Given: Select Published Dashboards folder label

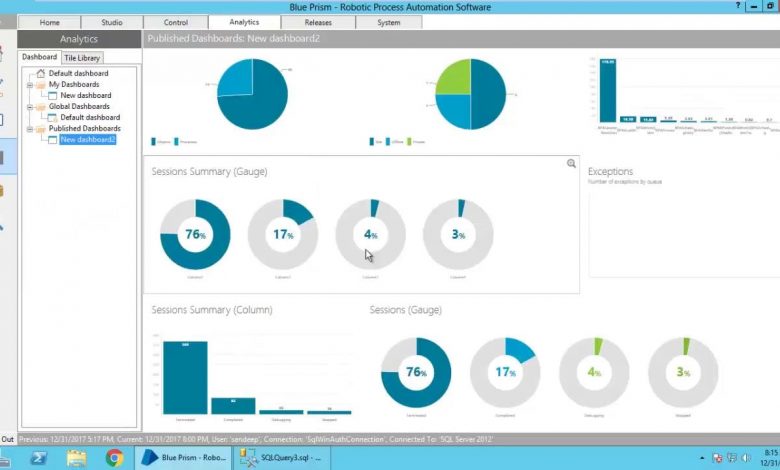Looking at the screenshot, I should pyautogui.click(x=85, y=128).
